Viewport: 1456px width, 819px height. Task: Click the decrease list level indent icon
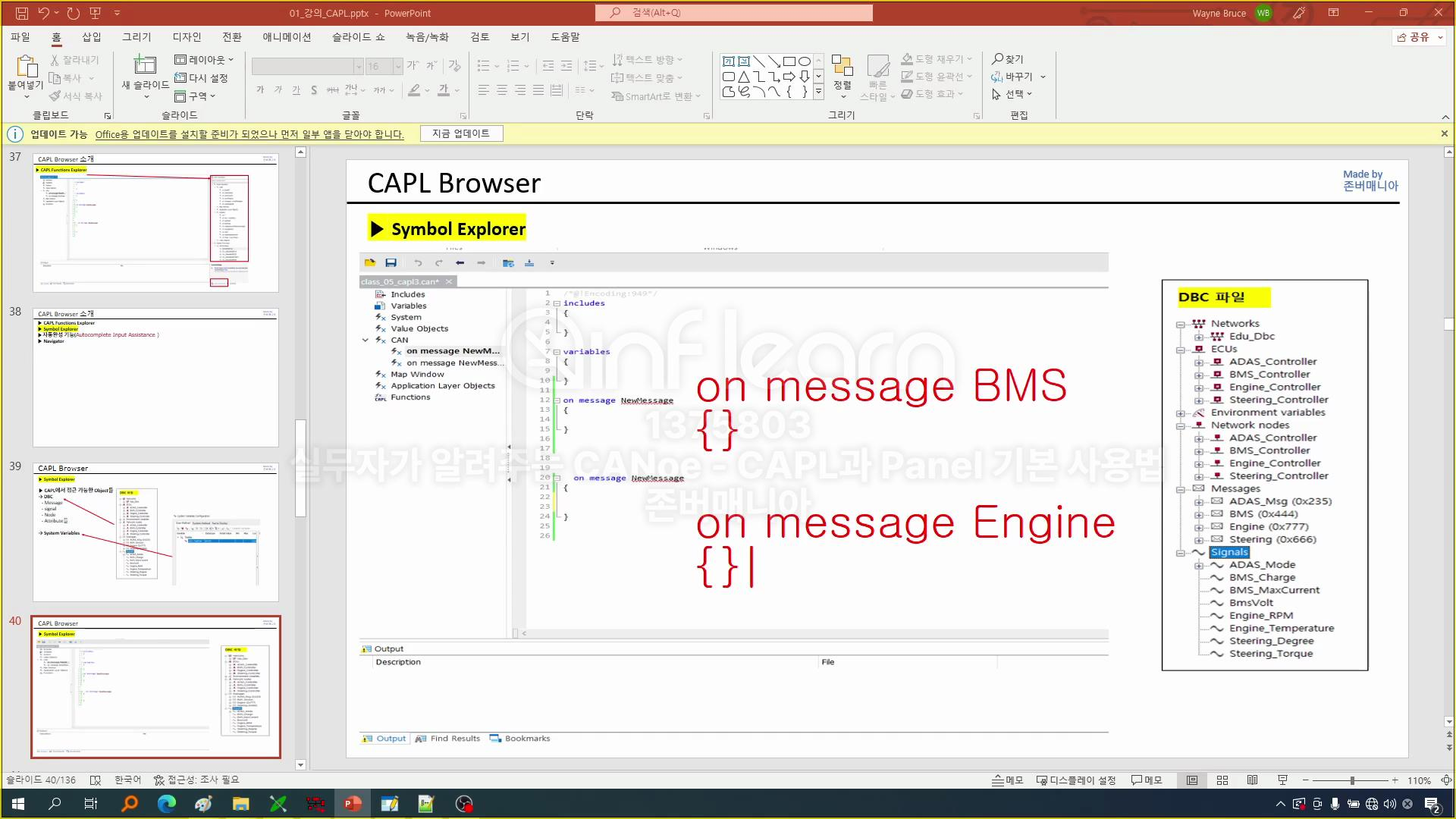(548, 66)
